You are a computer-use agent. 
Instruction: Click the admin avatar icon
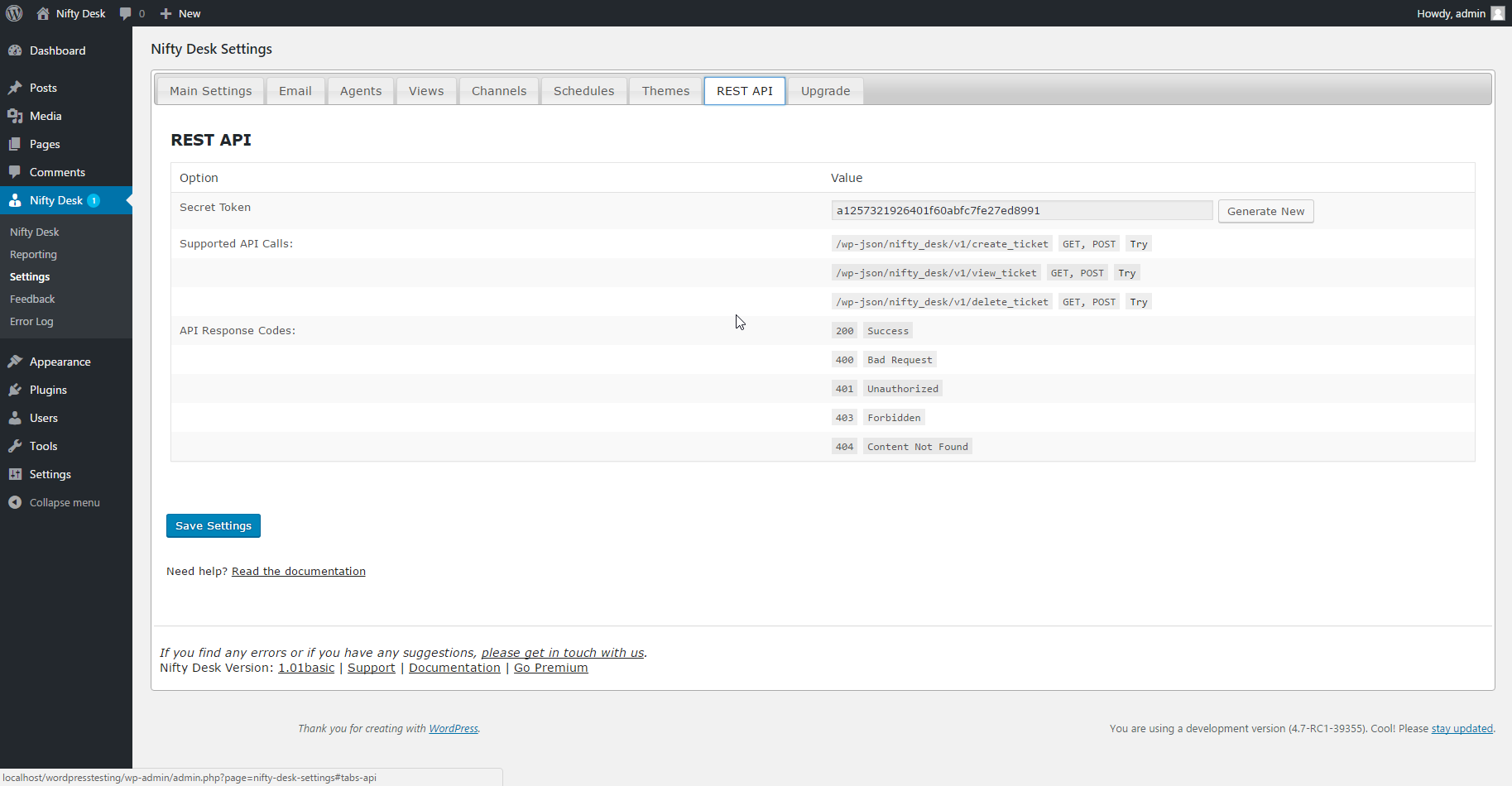coord(1498,13)
